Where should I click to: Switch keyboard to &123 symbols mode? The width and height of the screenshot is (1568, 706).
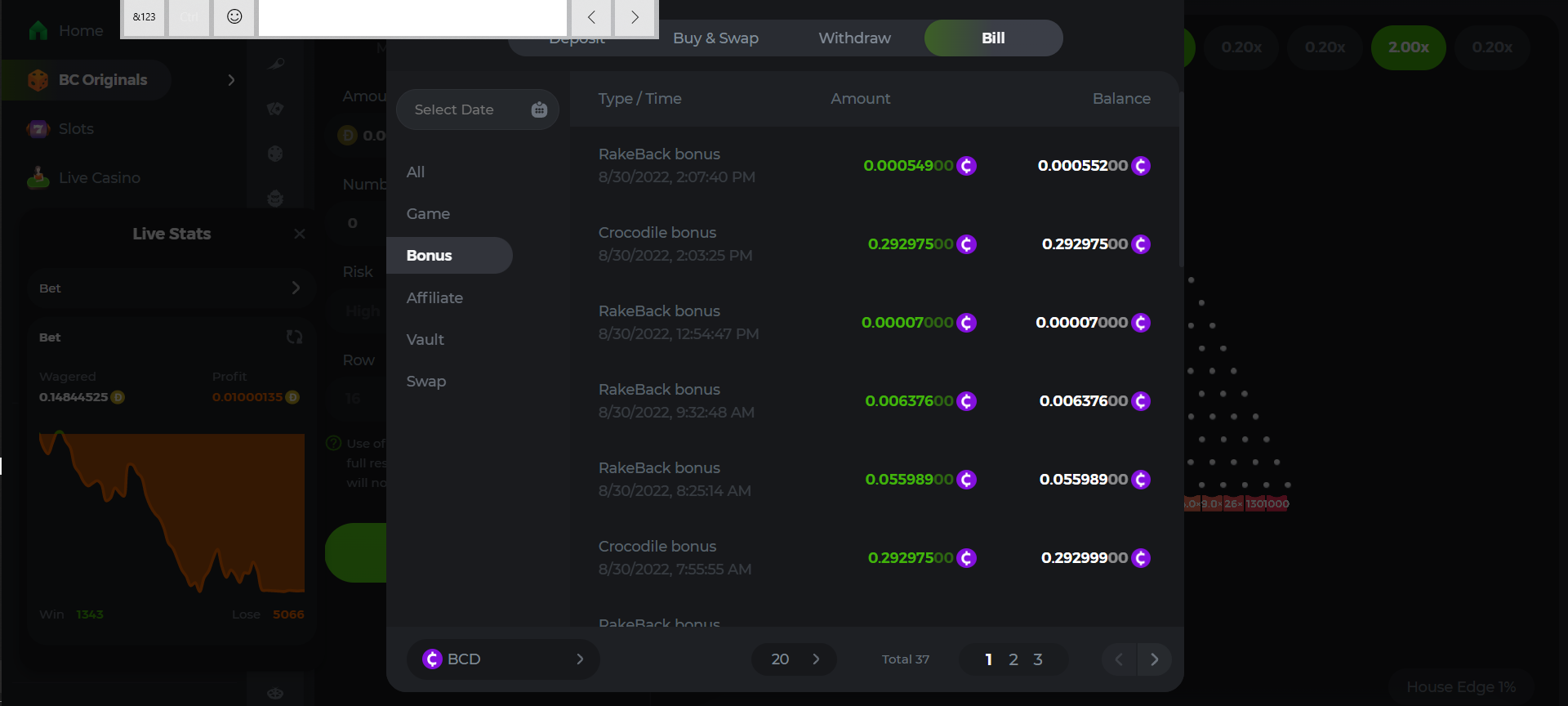(x=145, y=17)
